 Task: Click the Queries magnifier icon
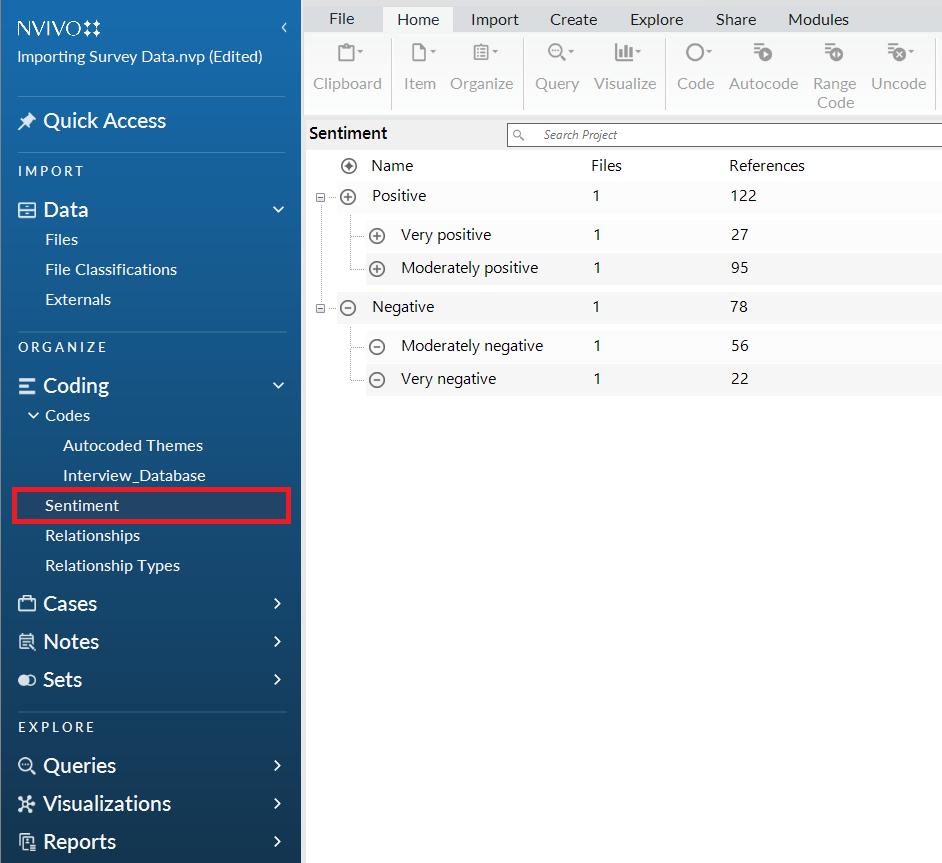[26, 766]
